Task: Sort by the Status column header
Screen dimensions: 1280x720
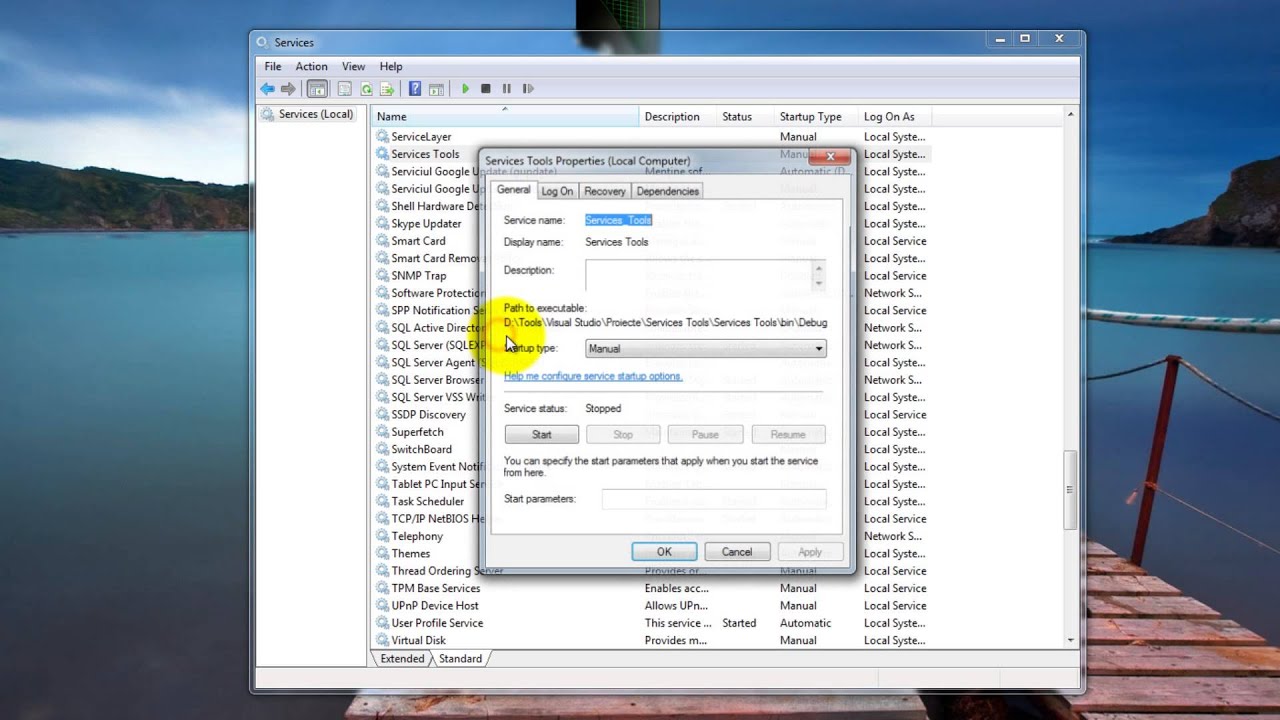Action: pos(745,117)
